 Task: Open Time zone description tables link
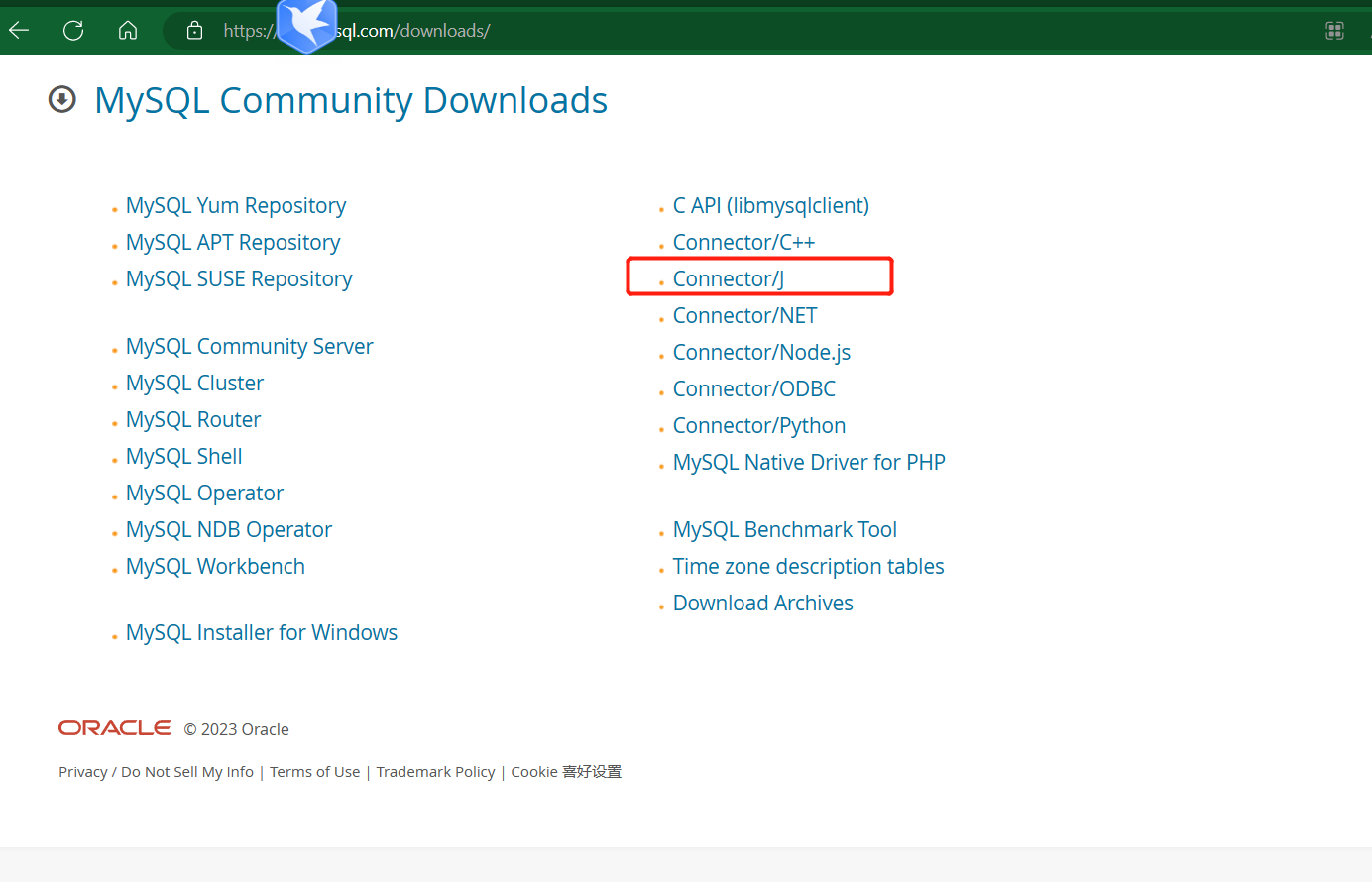click(x=809, y=567)
